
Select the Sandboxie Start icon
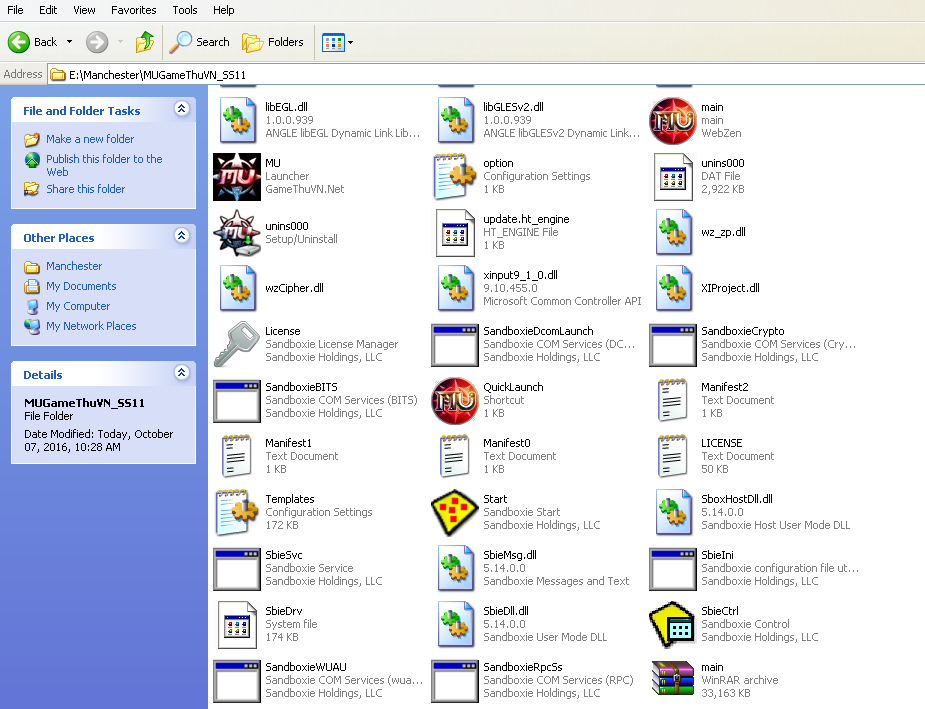pyautogui.click(x=455, y=513)
